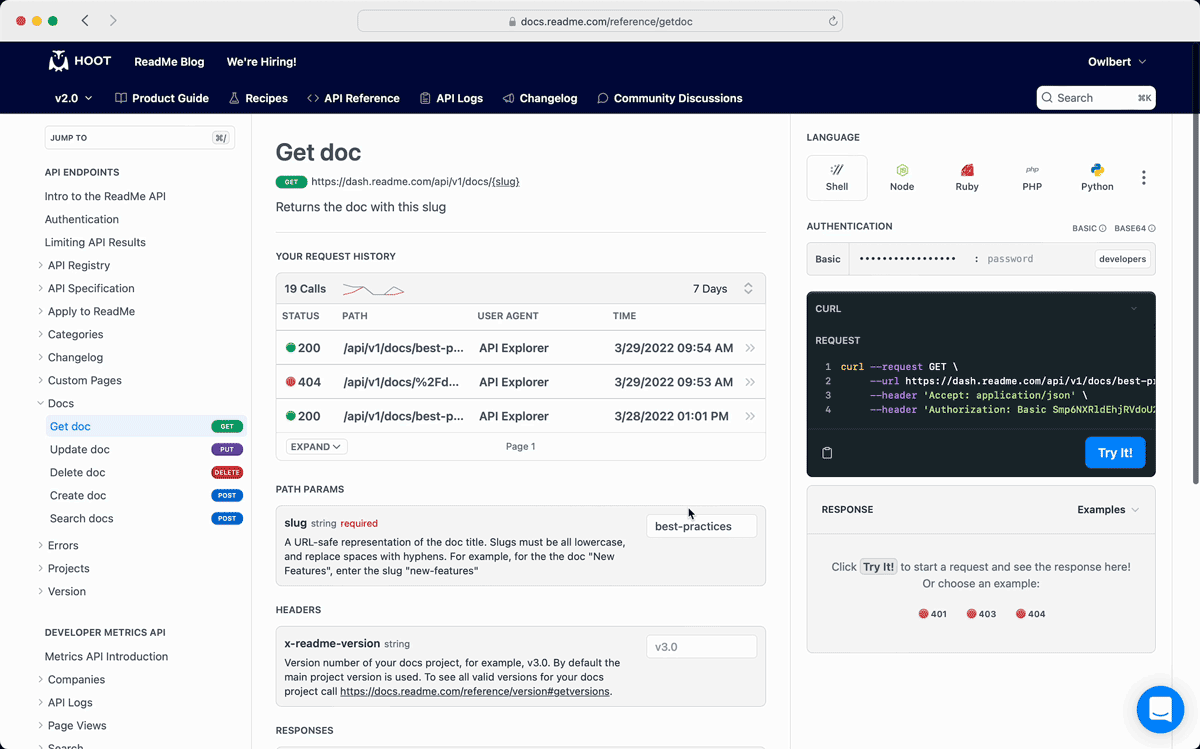Open the response Examples dropdown
The image size is (1200, 749).
[1108, 510]
